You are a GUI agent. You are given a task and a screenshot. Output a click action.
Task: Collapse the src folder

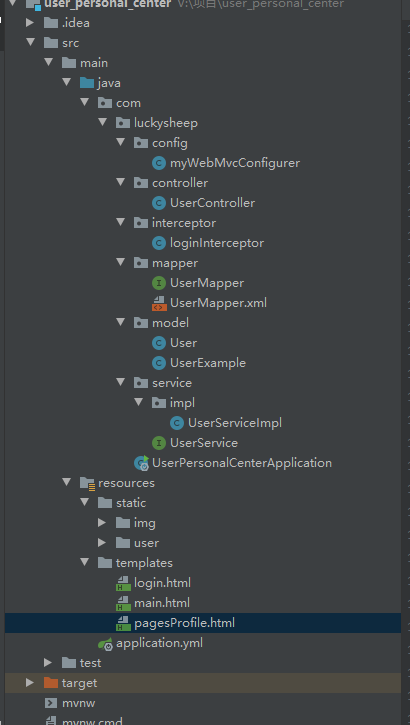[31, 42]
